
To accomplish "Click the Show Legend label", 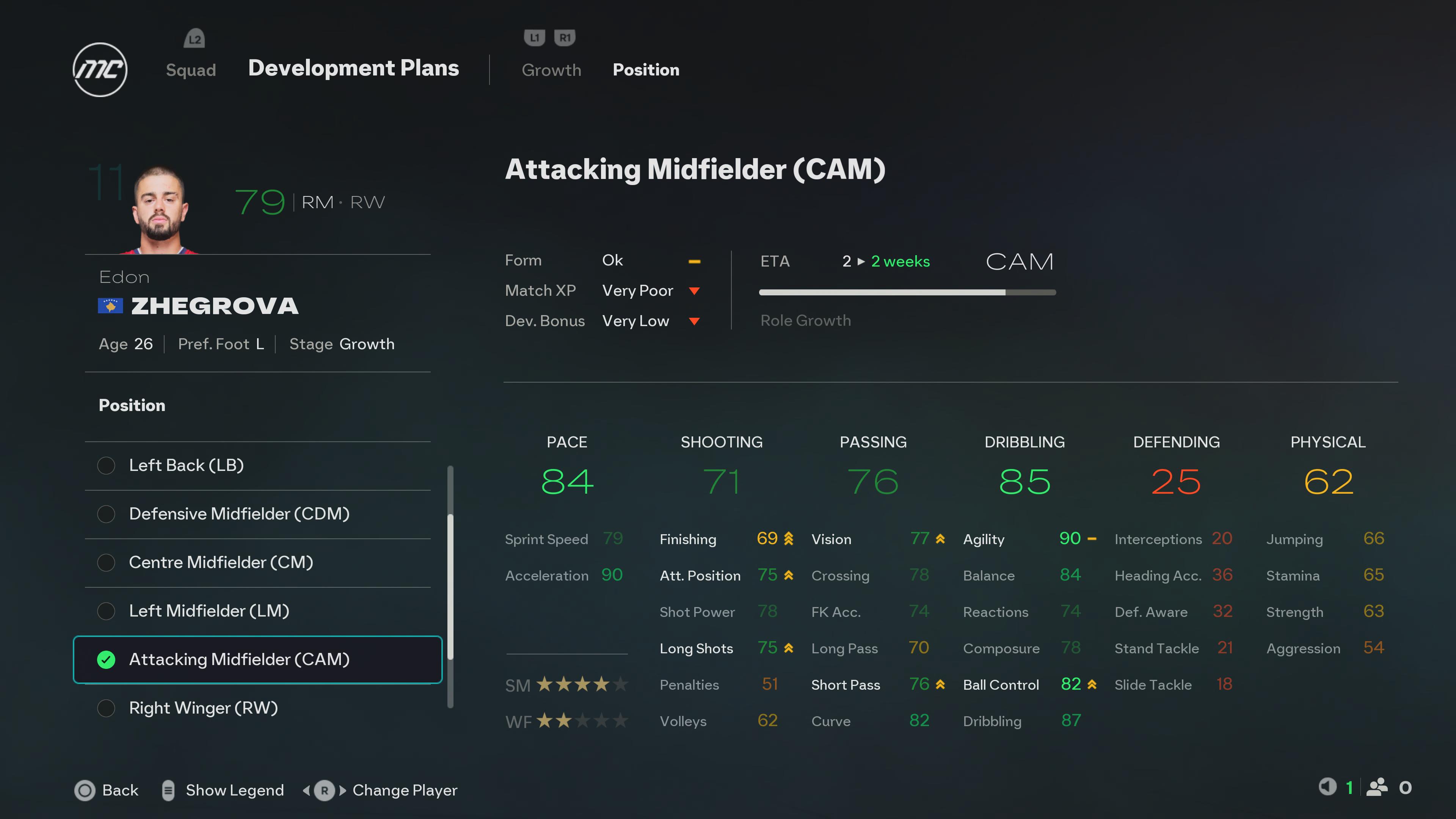I will tap(235, 790).
